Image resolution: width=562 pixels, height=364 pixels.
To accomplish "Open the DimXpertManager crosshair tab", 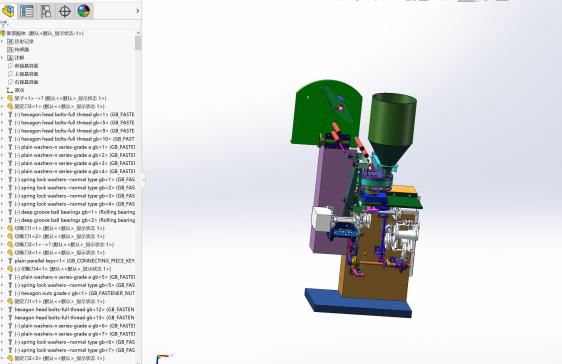I will (x=65, y=11).
